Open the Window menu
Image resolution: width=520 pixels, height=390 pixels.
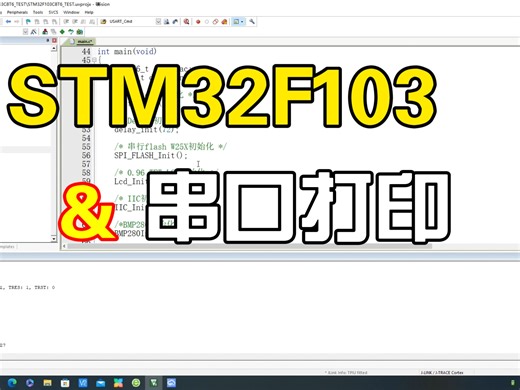[71, 12]
